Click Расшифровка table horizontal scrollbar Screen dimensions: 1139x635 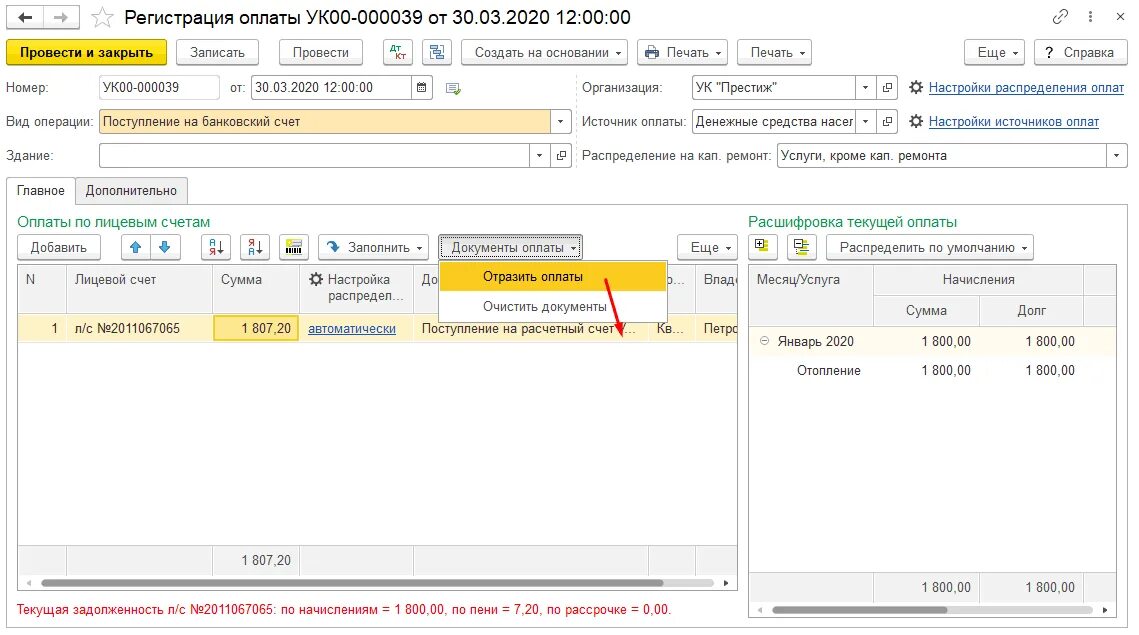pyautogui.click(x=859, y=610)
